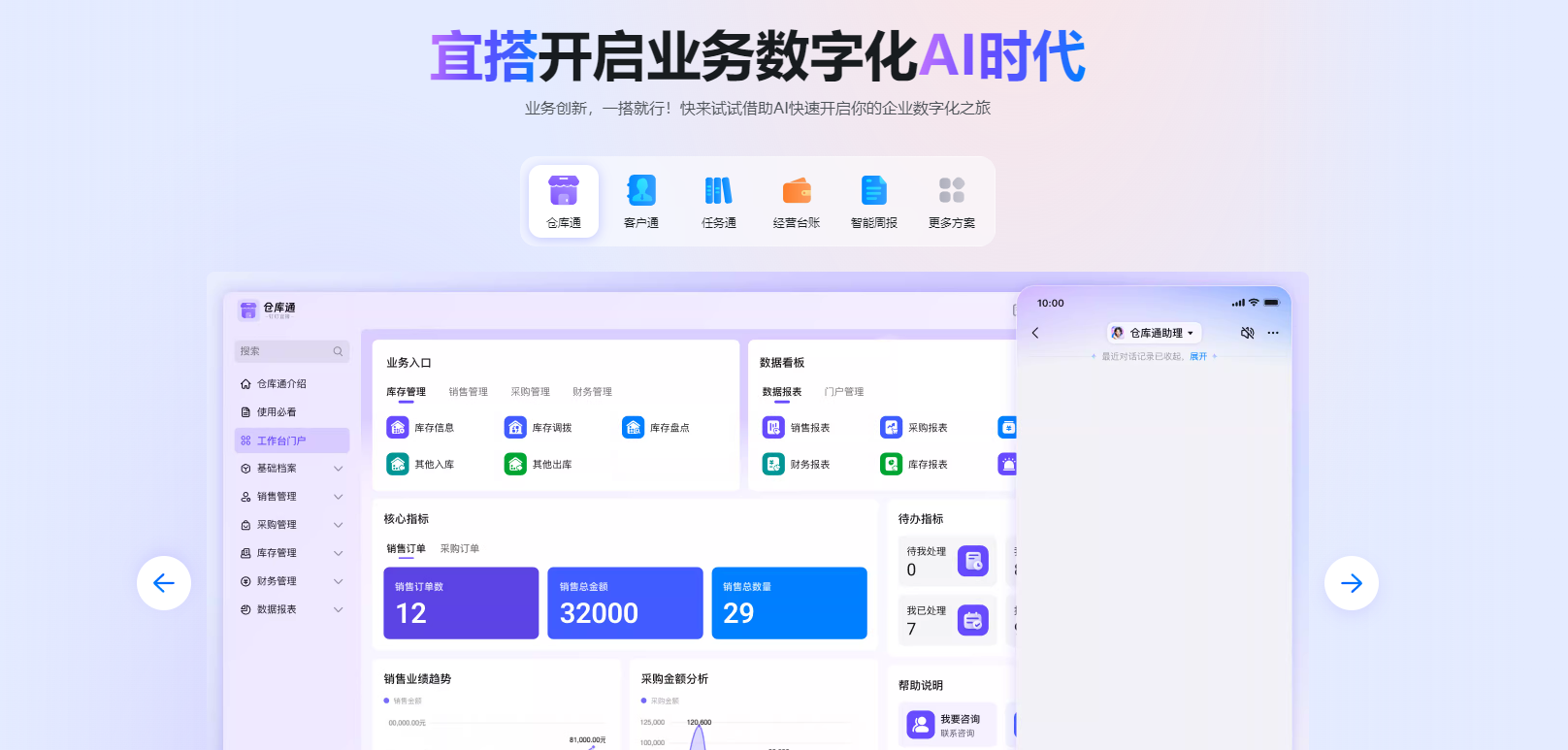Toggle the mute speaker icon on the phone

pos(1248,333)
